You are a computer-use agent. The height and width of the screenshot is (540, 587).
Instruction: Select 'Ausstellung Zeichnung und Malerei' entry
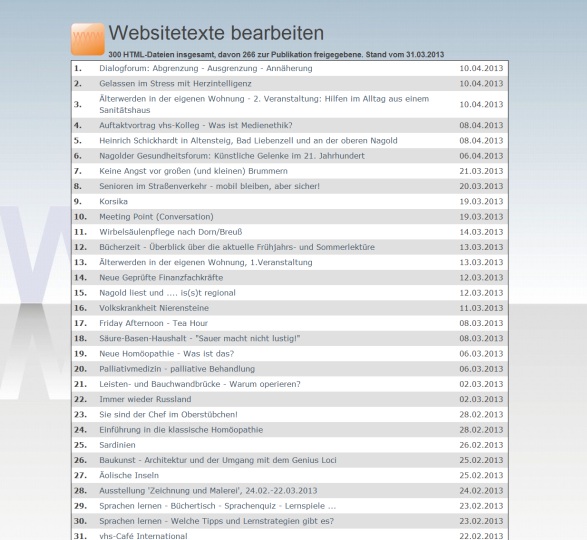click(208, 491)
